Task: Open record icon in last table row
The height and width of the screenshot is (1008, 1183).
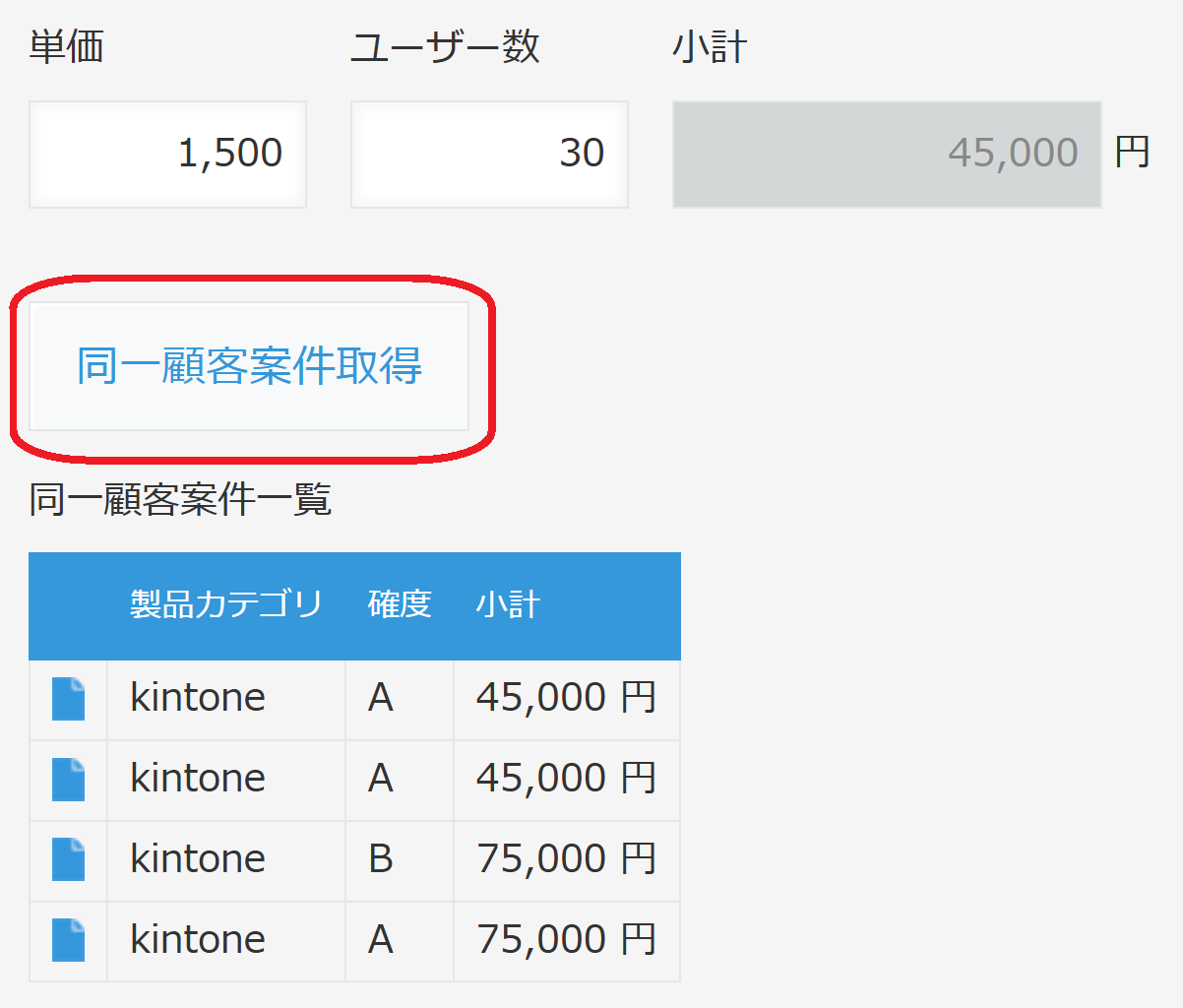Action: (68, 940)
